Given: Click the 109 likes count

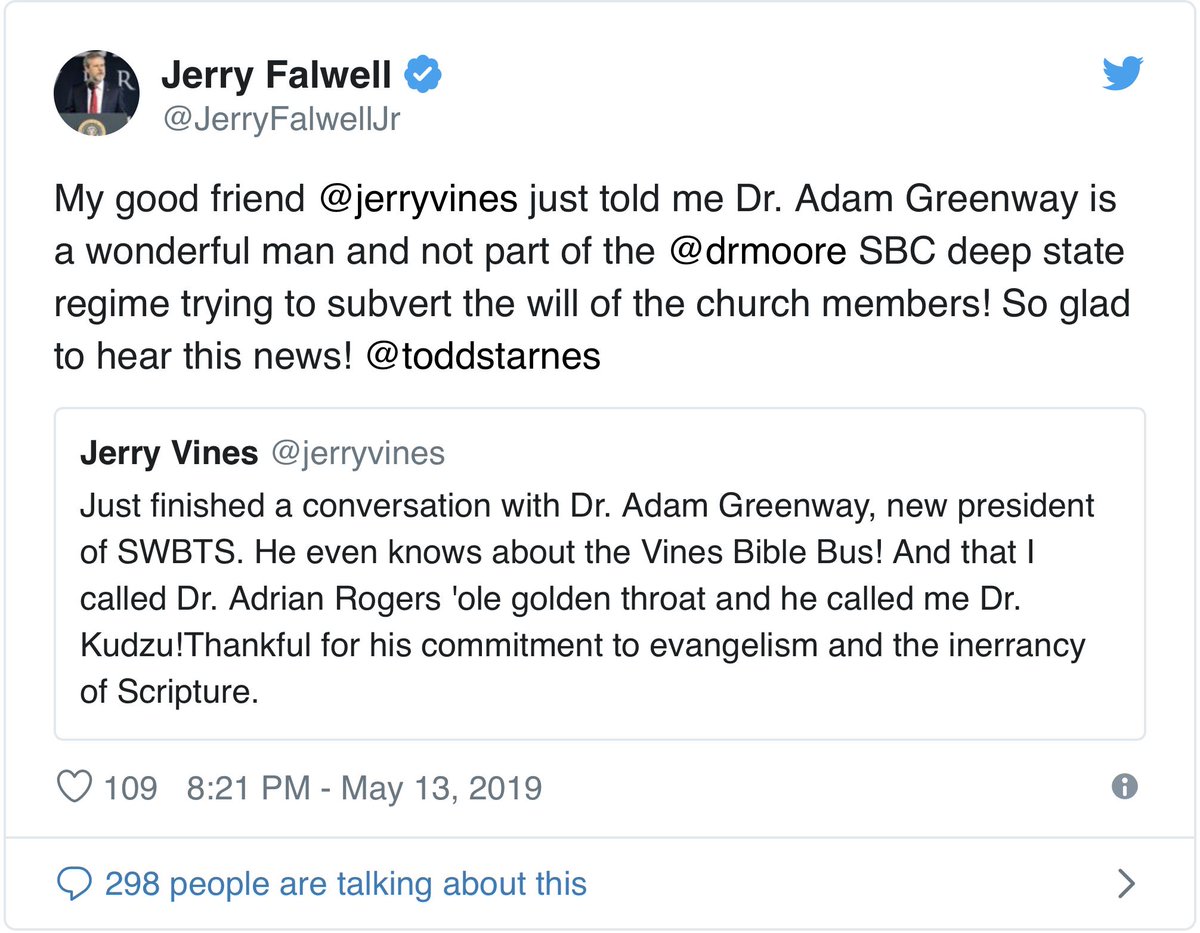Looking at the screenshot, I should [x=131, y=788].
